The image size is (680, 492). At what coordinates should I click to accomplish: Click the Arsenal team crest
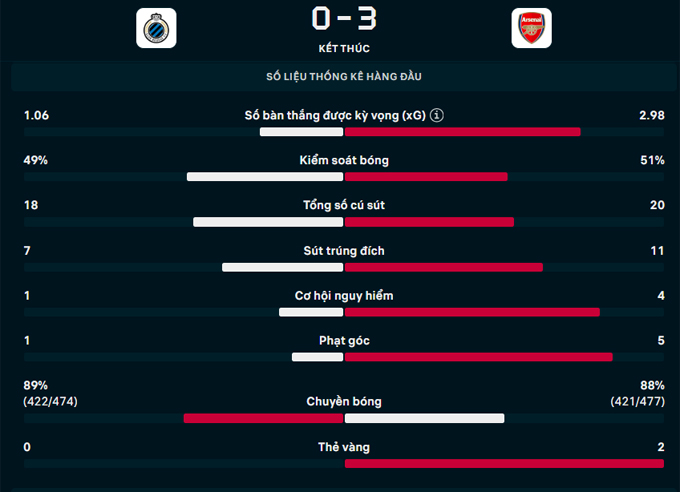click(x=531, y=28)
